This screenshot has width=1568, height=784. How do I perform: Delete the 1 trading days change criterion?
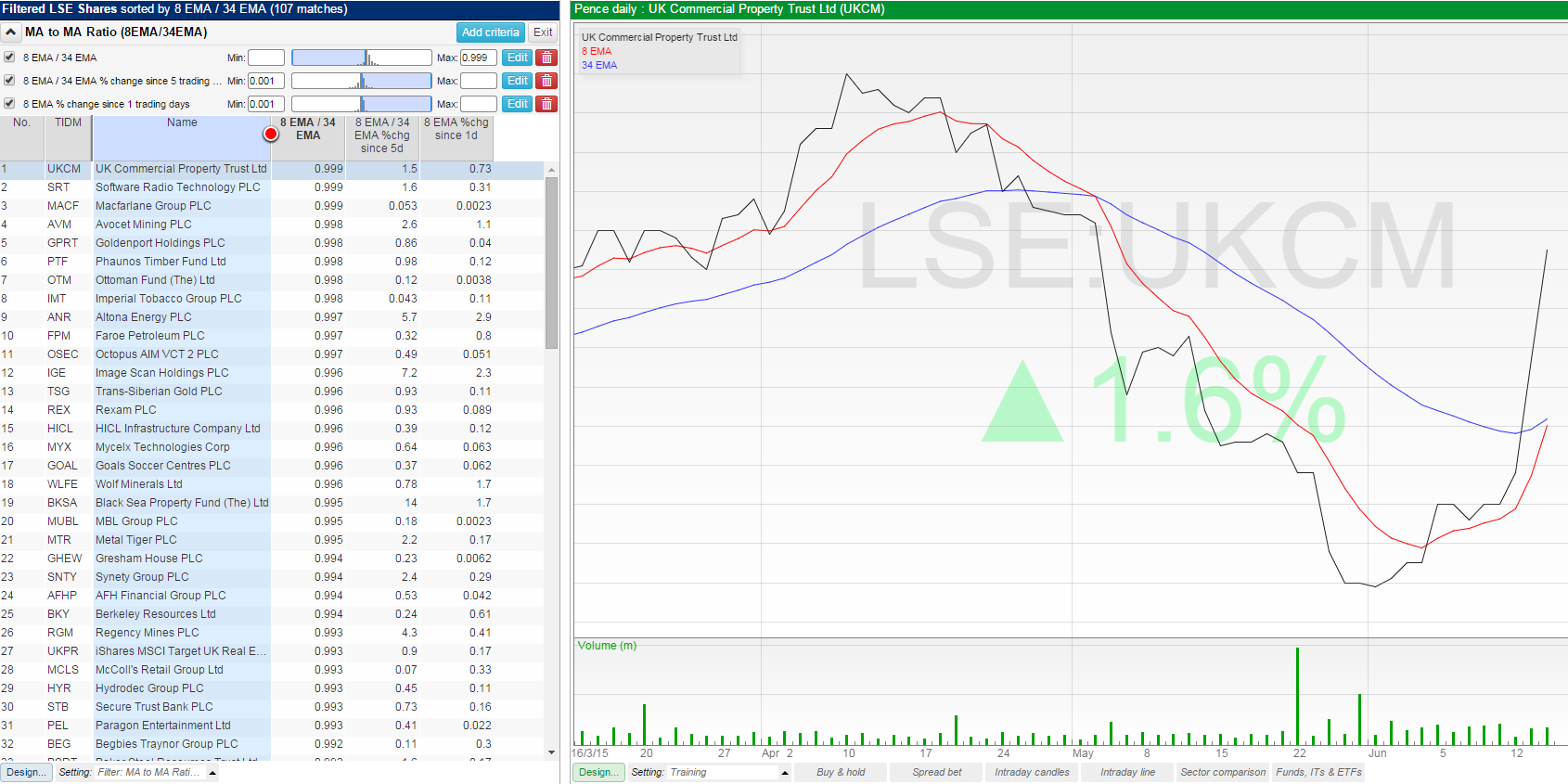click(546, 104)
